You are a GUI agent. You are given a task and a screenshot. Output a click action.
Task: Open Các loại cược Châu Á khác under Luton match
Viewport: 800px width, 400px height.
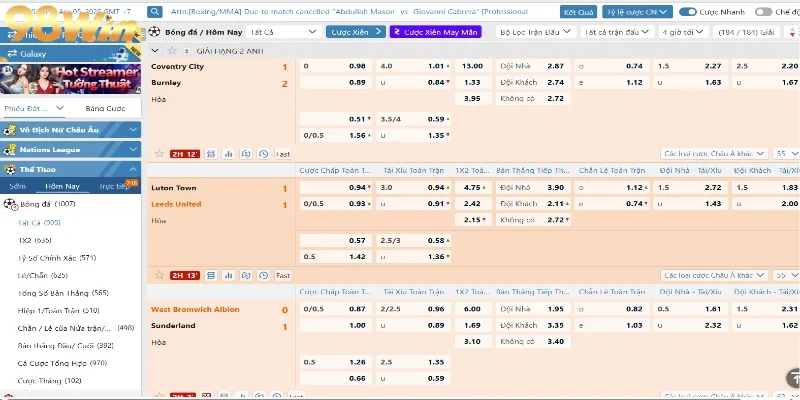tap(714, 275)
